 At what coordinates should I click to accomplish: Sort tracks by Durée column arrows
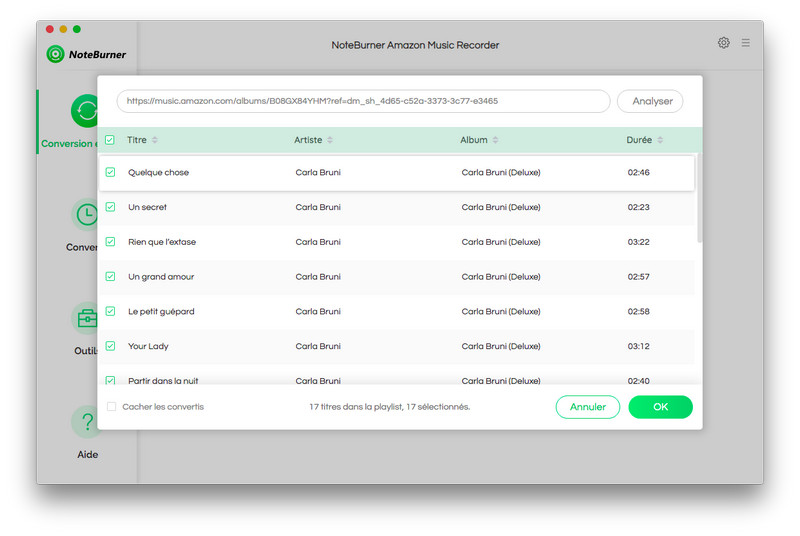(x=660, y=140)
